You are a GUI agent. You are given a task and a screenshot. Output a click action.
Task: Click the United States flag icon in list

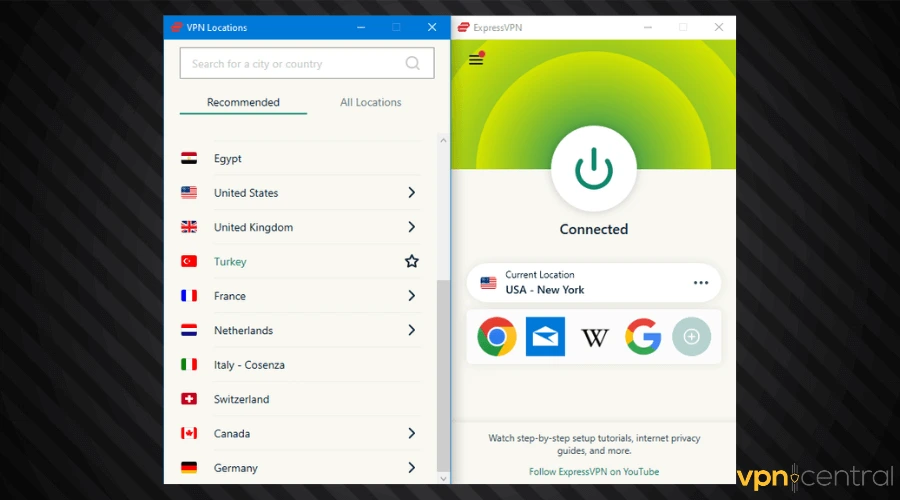point(189,193)
